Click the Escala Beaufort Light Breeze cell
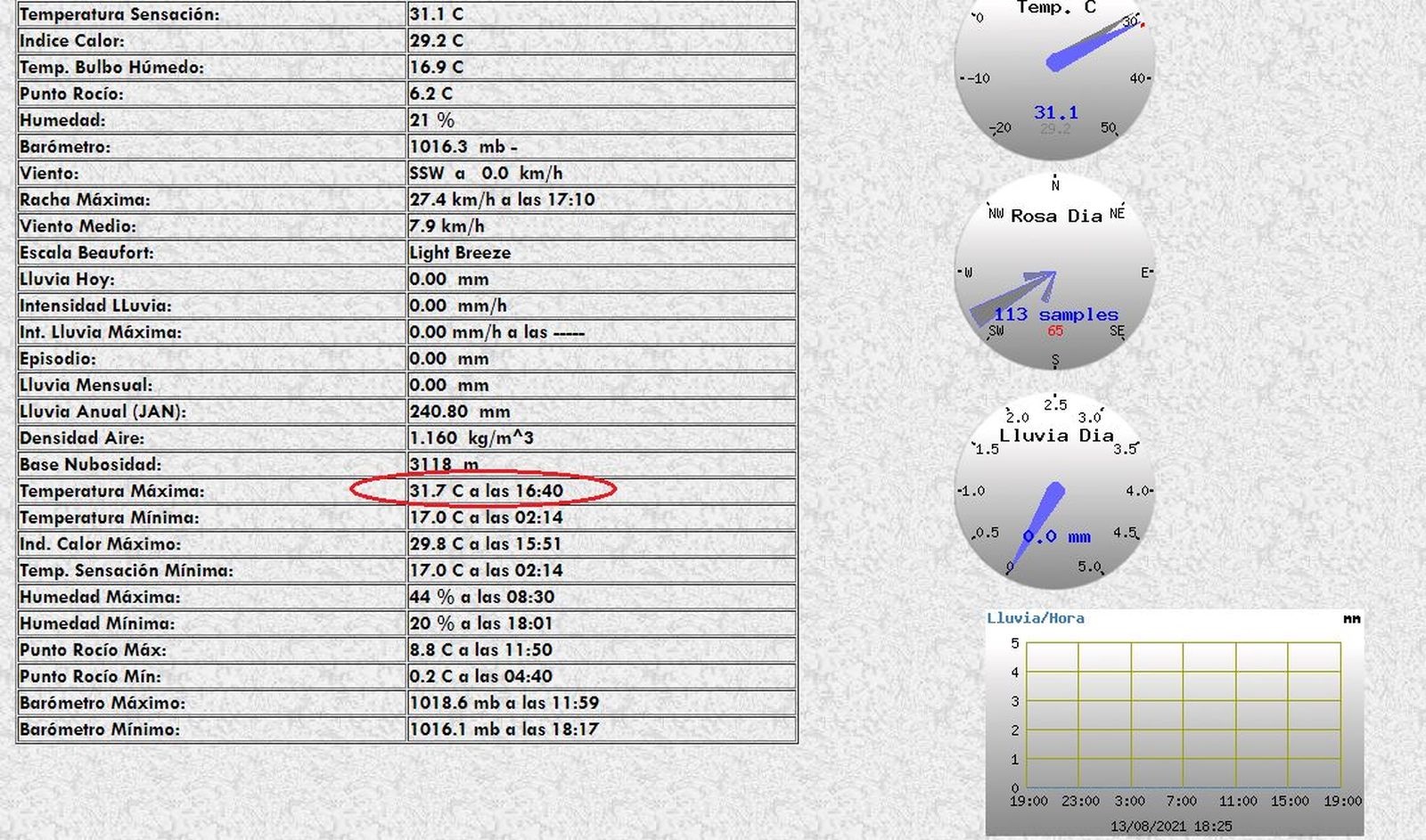 [602, 253]
